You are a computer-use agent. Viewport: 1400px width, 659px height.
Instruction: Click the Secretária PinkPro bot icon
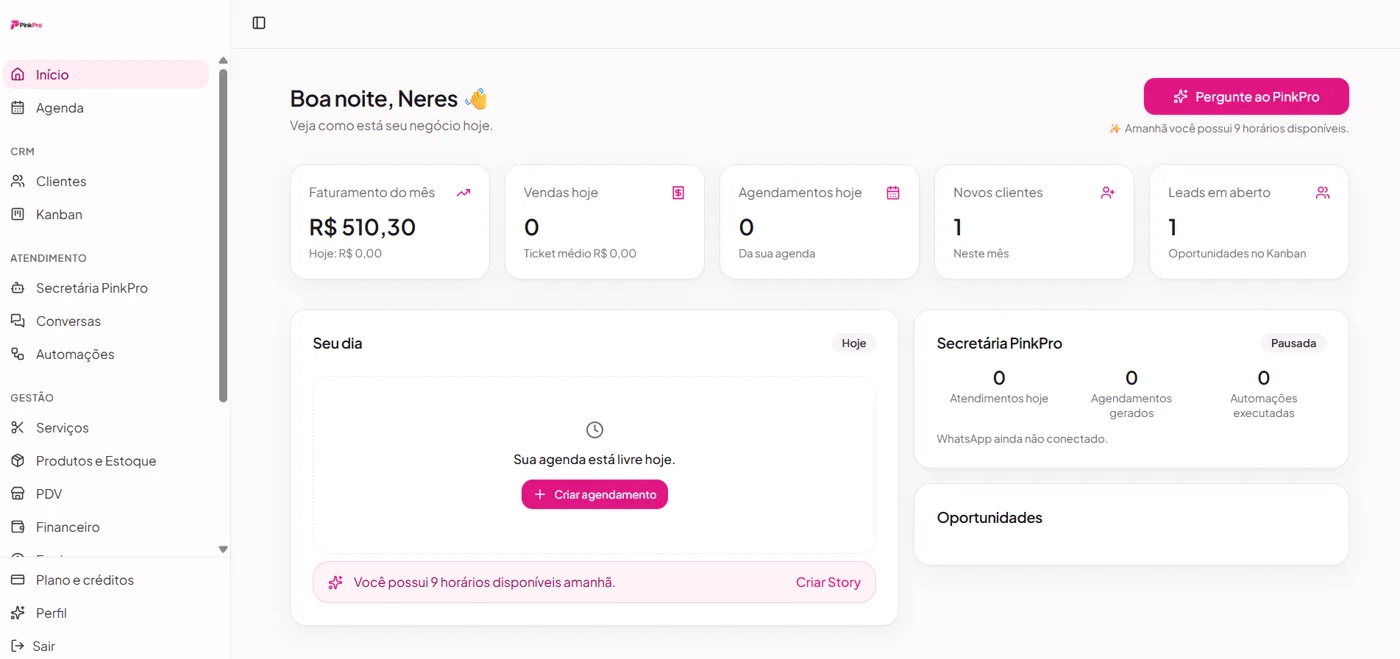(x=17, y=288)
